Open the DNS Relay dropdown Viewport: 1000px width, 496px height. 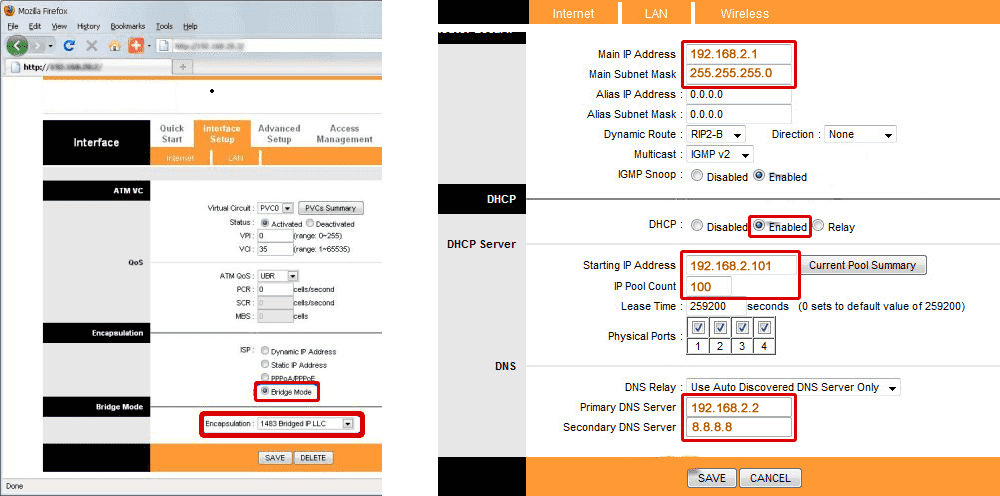click(793, 387)
